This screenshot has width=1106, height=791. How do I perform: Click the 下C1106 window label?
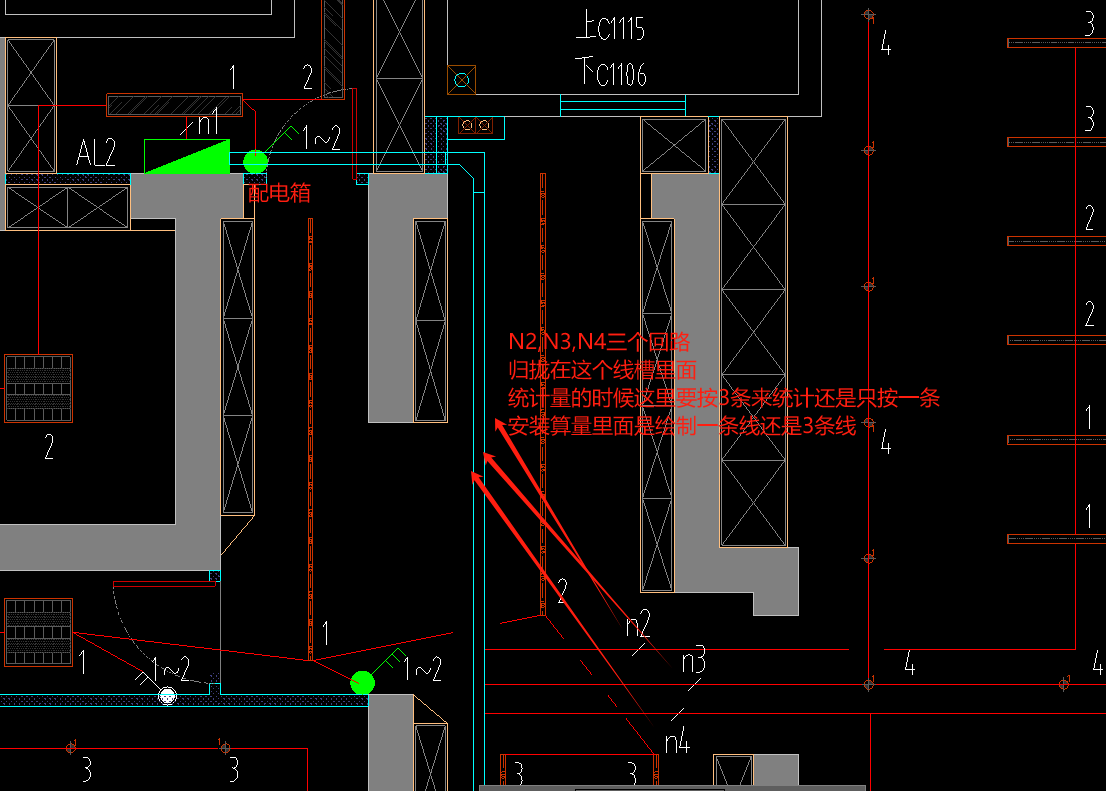click(611, 73)
